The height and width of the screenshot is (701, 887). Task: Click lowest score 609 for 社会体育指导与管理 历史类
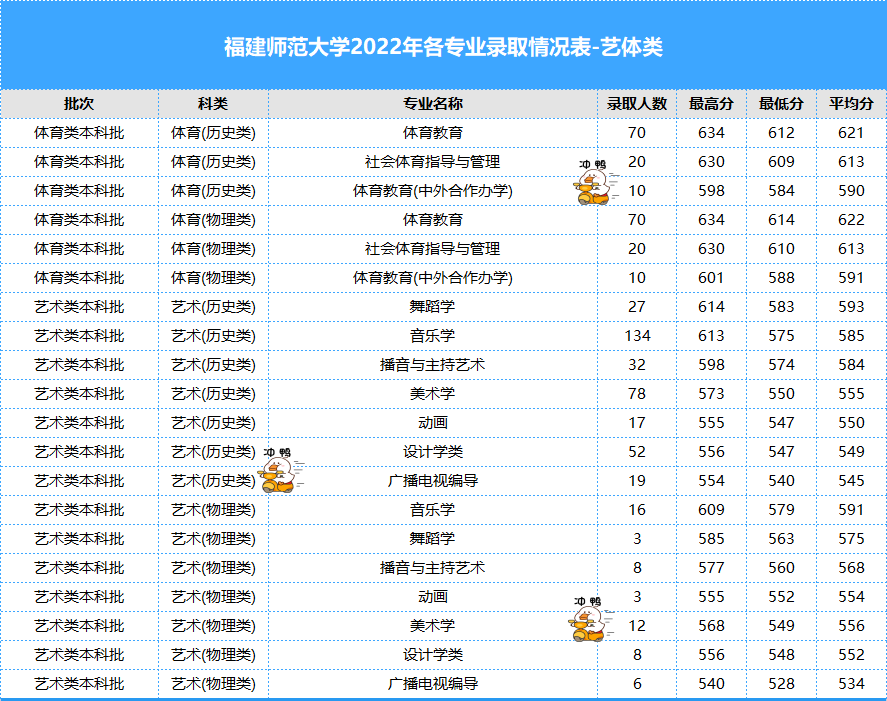click(x=781, y=162)
